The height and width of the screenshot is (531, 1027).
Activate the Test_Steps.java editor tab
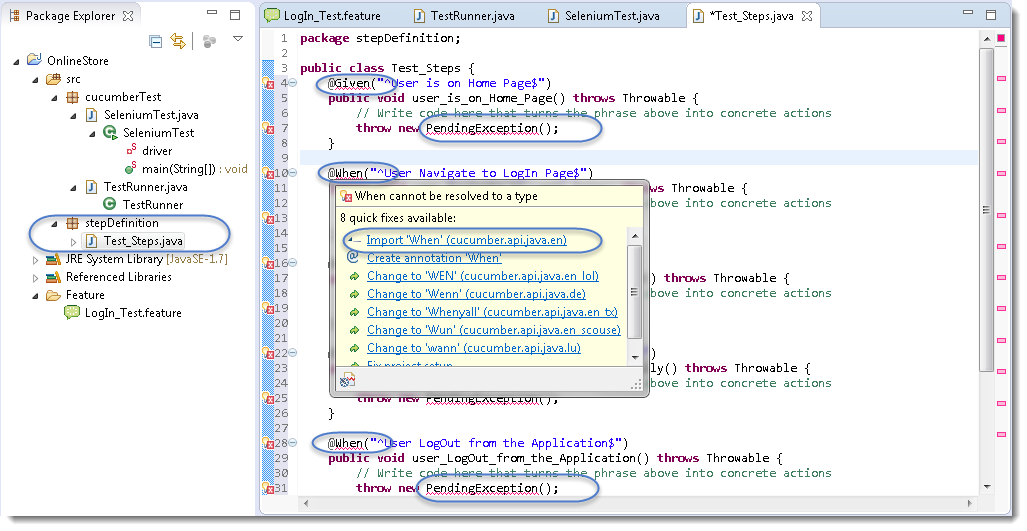point(751,16)
